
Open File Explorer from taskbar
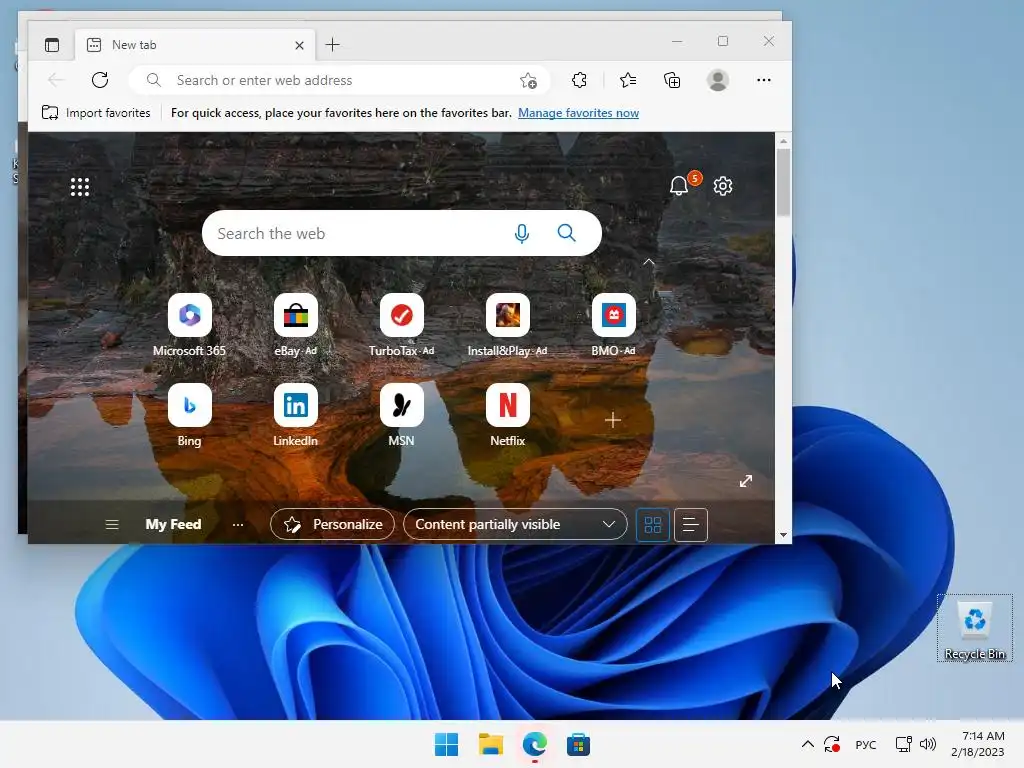click(490, 744)
